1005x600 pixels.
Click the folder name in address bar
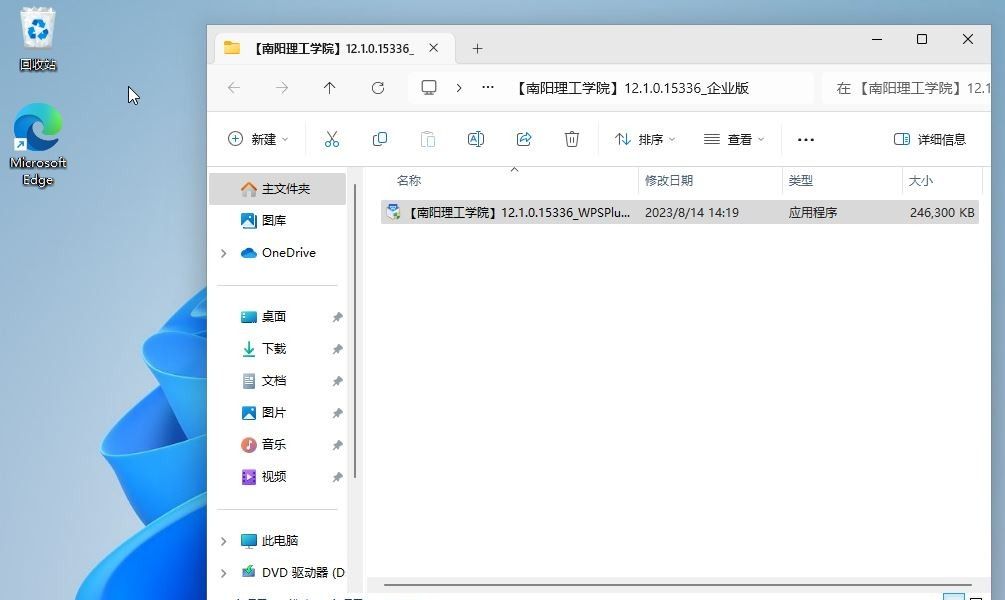click(x=633, y=88)
